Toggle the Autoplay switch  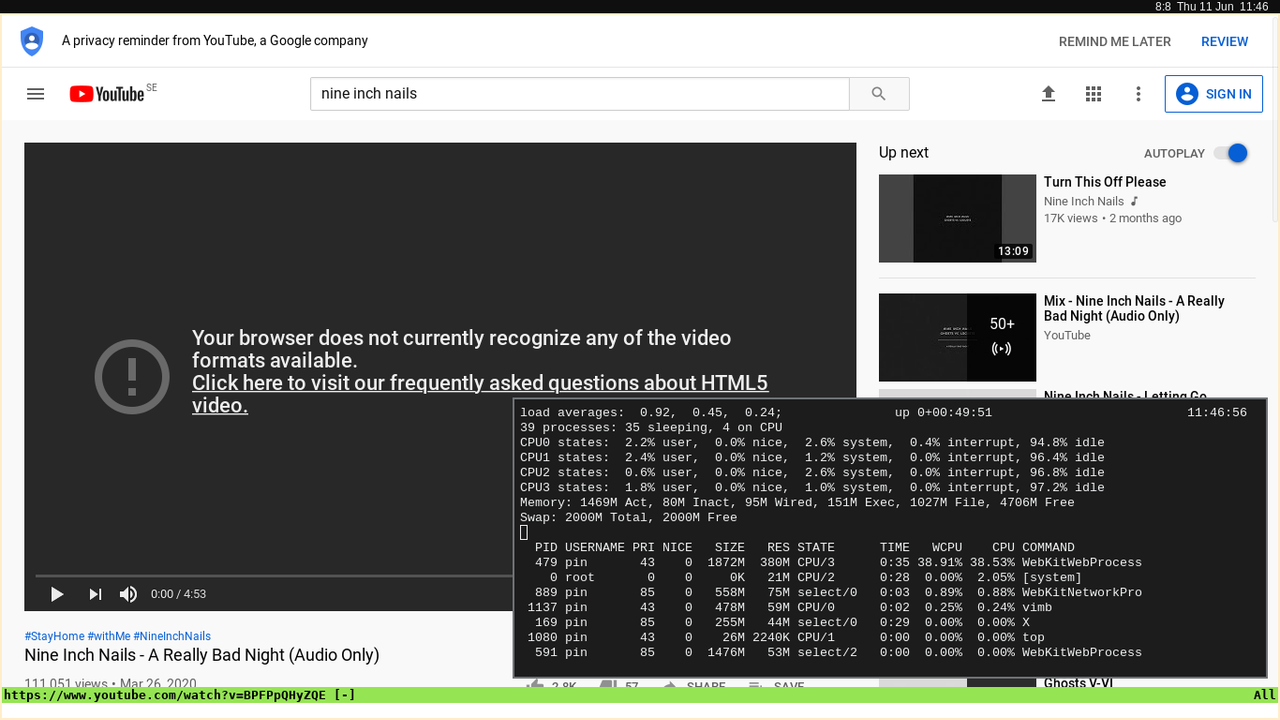[x=1231, y=153]
